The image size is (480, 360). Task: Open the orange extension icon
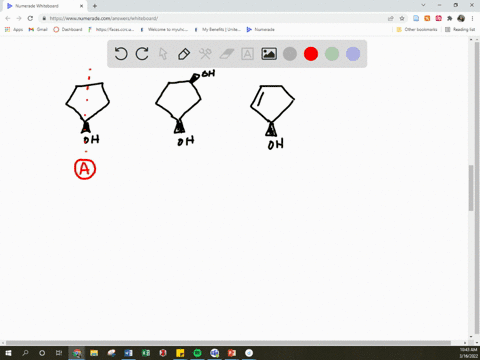427,18
